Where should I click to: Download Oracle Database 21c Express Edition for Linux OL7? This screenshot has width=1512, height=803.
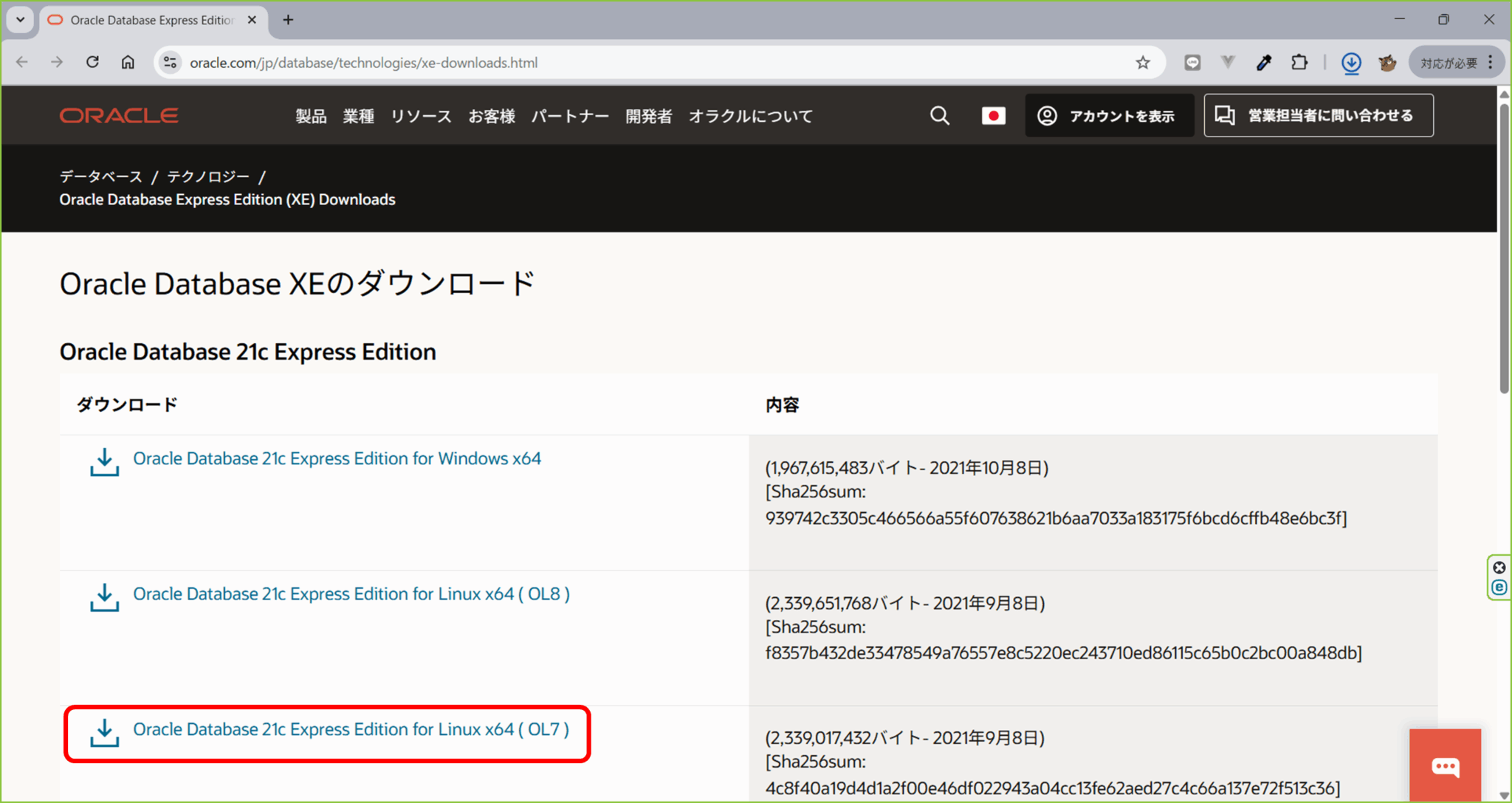(x=350, y=729)
